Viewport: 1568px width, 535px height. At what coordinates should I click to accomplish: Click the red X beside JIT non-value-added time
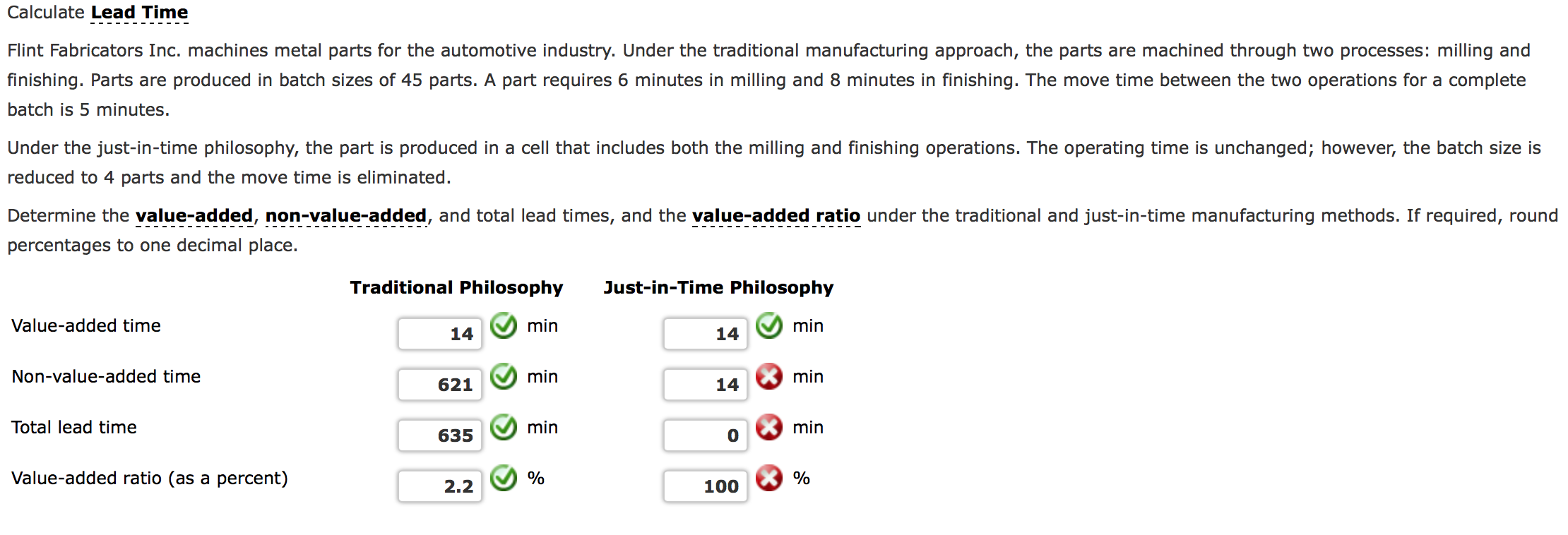click(768, 377)
